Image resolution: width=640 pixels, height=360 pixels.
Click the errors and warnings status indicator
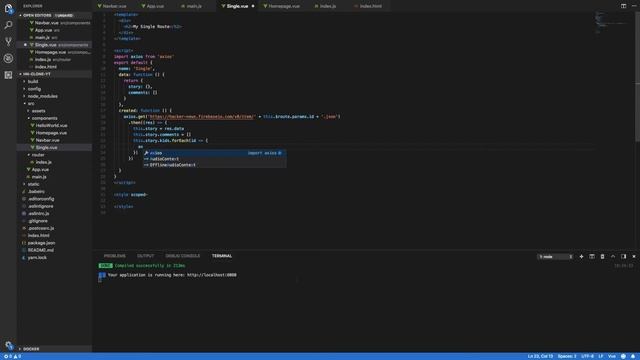(12, 356)
